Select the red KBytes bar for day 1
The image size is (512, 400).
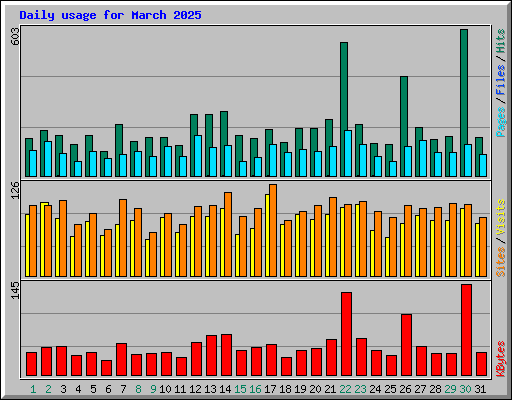(x=31, y=364)
